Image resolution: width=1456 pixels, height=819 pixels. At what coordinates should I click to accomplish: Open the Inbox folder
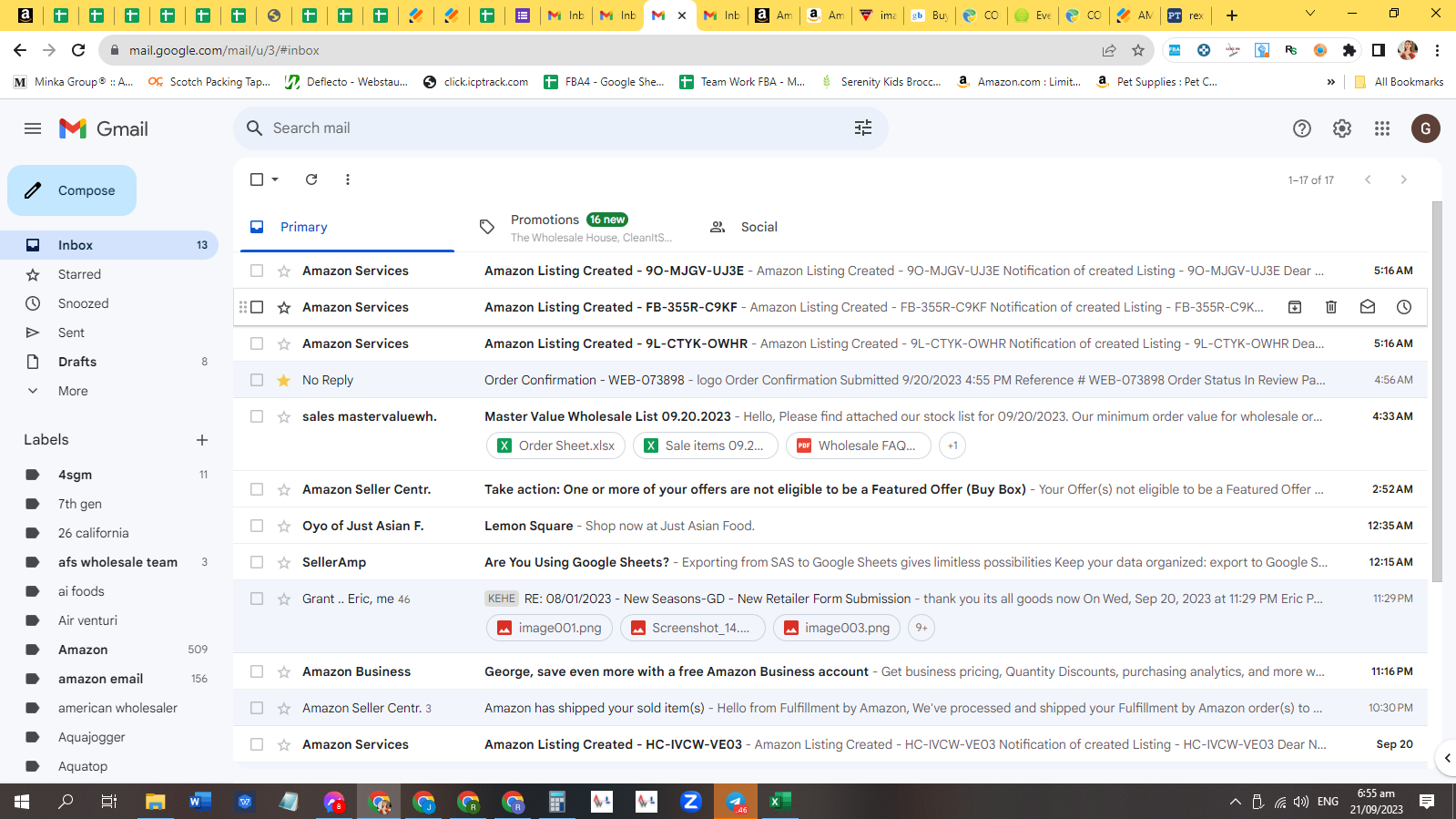(x=109, y=245)
